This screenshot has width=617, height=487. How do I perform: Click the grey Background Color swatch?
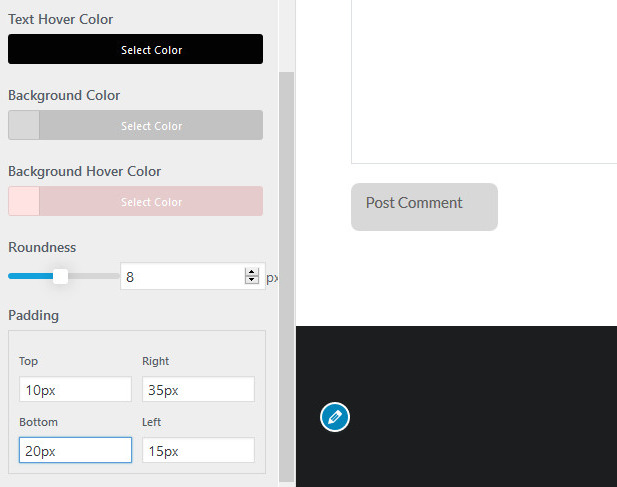23,126
